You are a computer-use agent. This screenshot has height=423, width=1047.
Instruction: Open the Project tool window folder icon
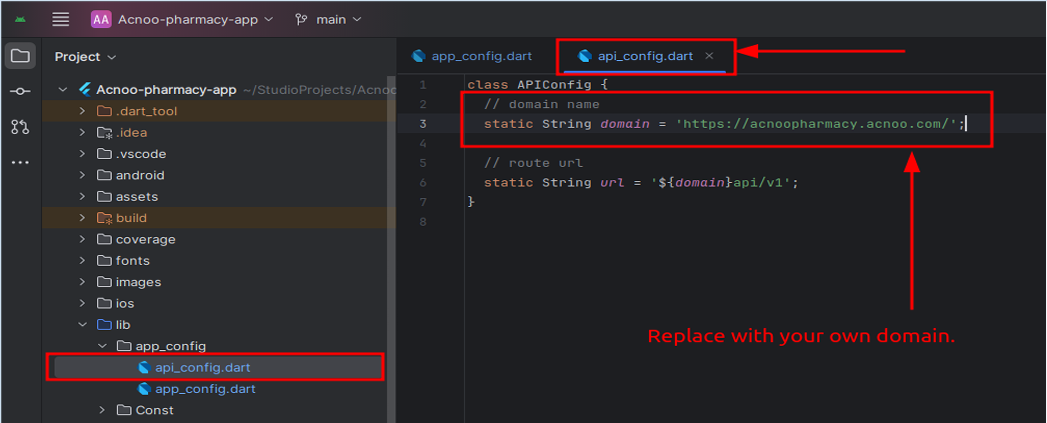pos(20,56)
